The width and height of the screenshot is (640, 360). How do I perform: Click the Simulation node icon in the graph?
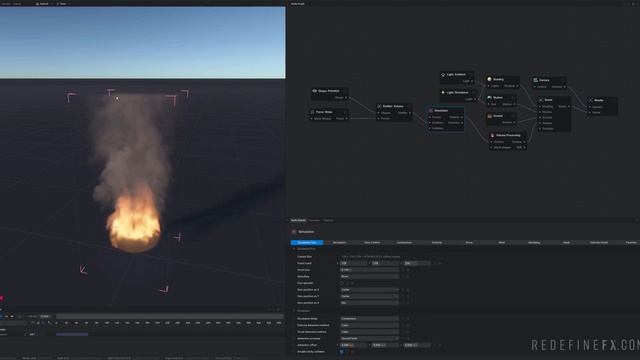pos(431,111)
